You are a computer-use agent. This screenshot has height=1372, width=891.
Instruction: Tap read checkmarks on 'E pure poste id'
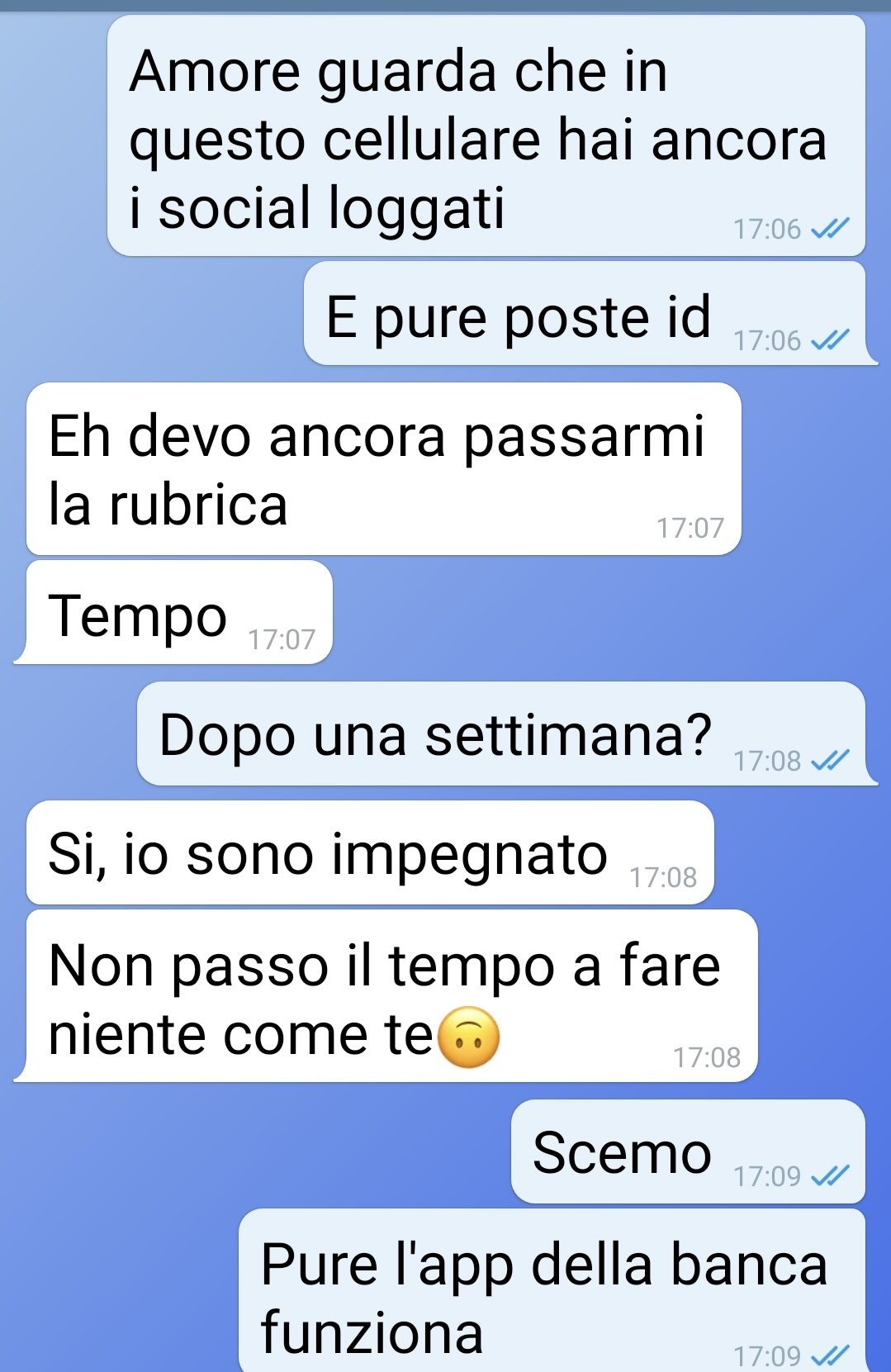click(x=830, y=339)
